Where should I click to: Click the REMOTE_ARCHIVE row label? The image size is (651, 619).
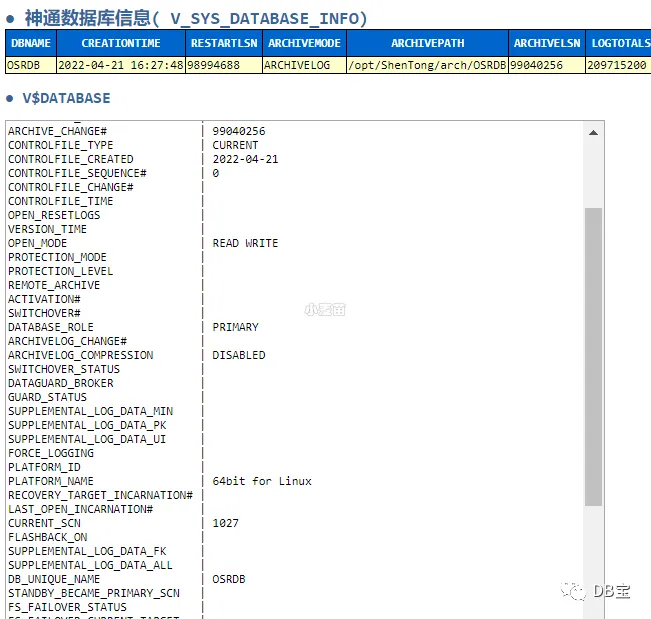click(x=54, y=285)
